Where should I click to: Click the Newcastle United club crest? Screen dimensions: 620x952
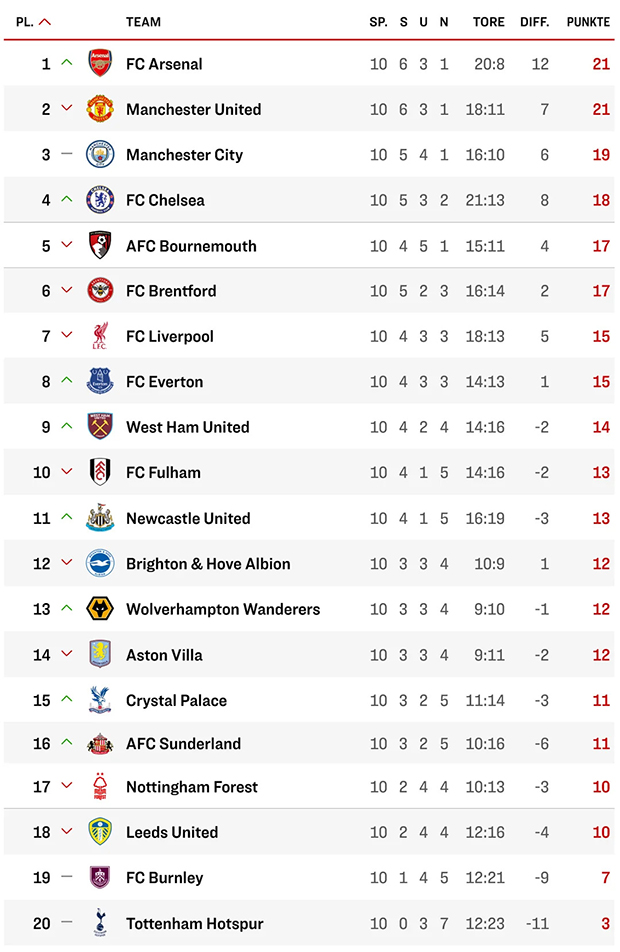click(100, 518)
